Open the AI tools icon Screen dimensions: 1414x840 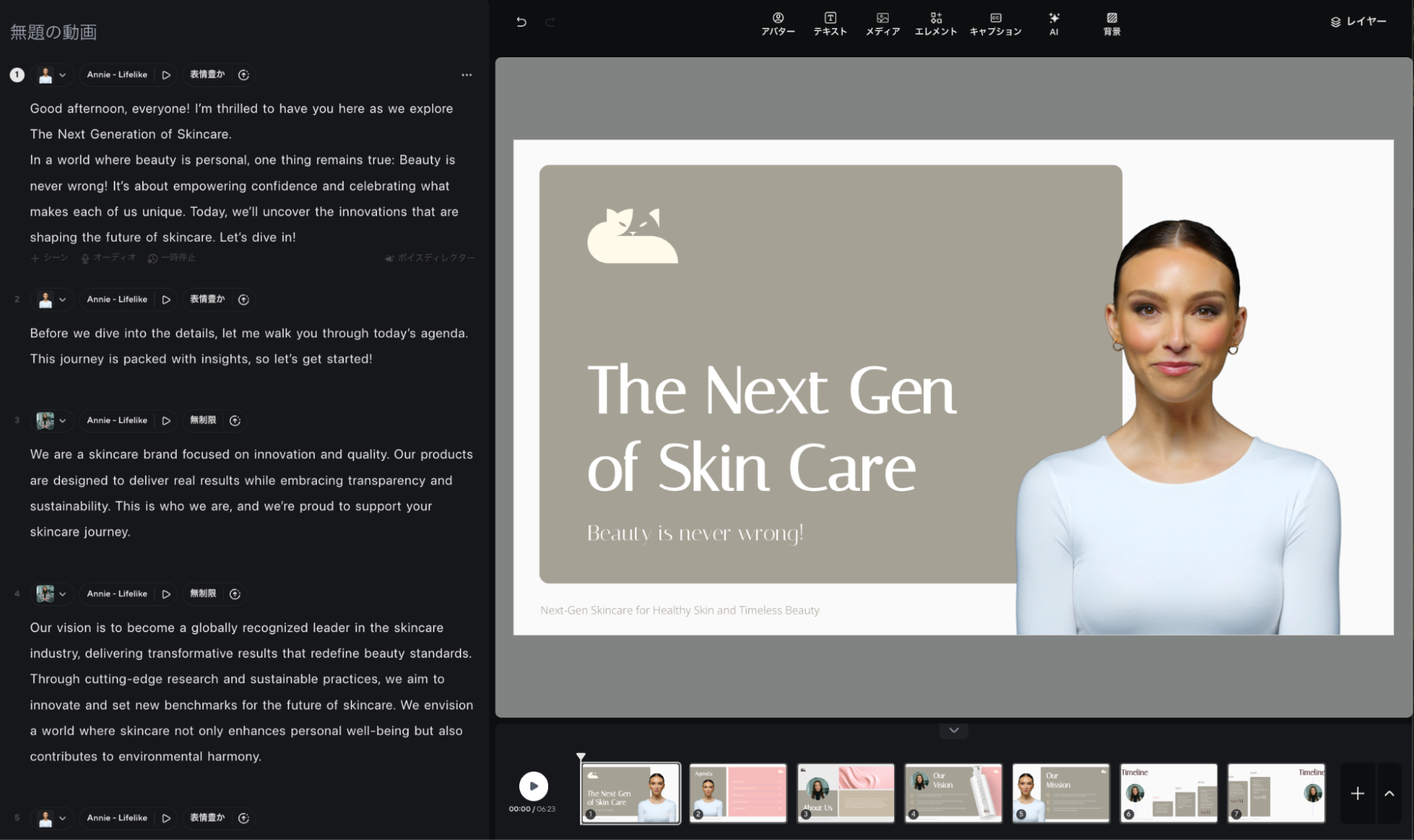1053,23
